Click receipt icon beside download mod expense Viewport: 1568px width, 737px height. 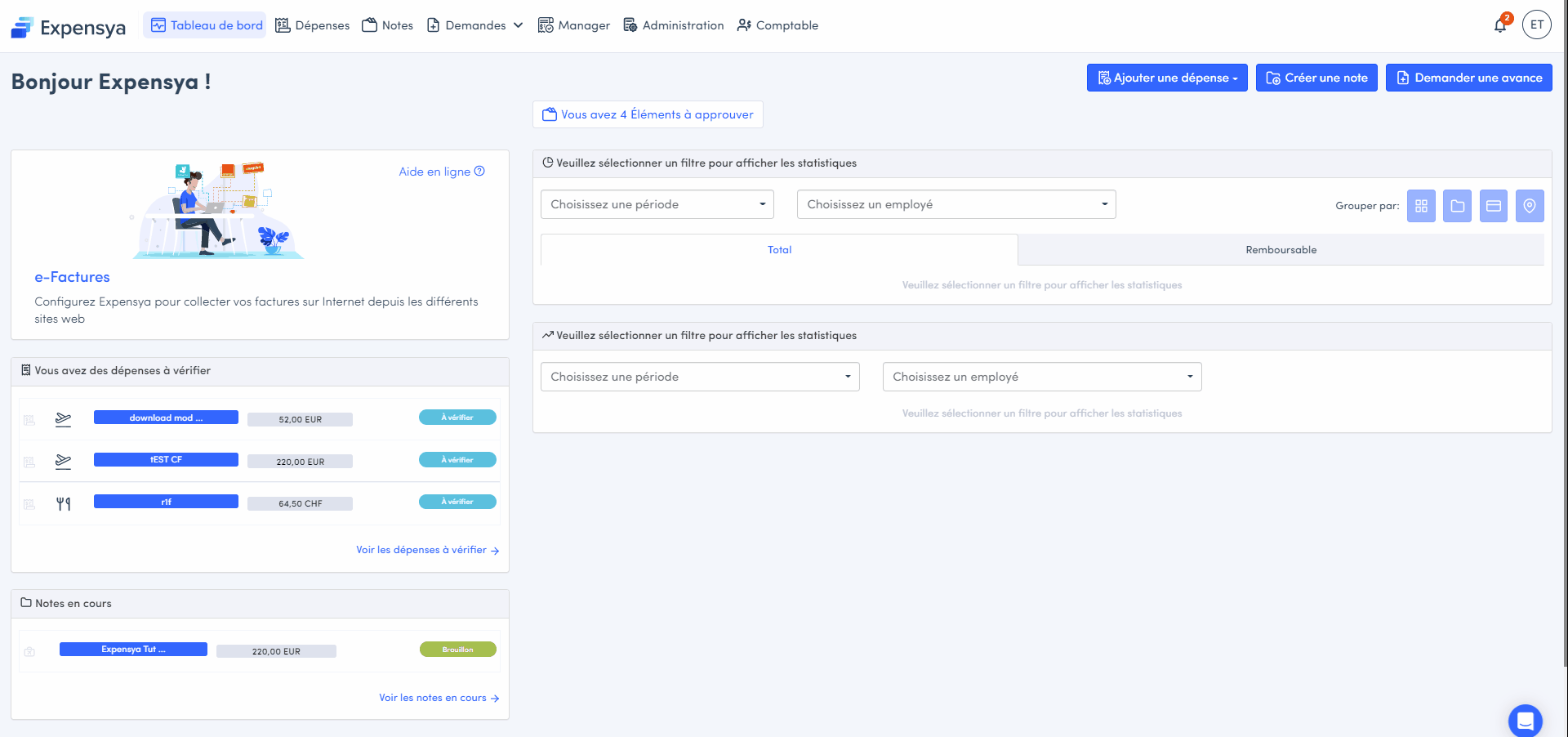tap(29, 420)
